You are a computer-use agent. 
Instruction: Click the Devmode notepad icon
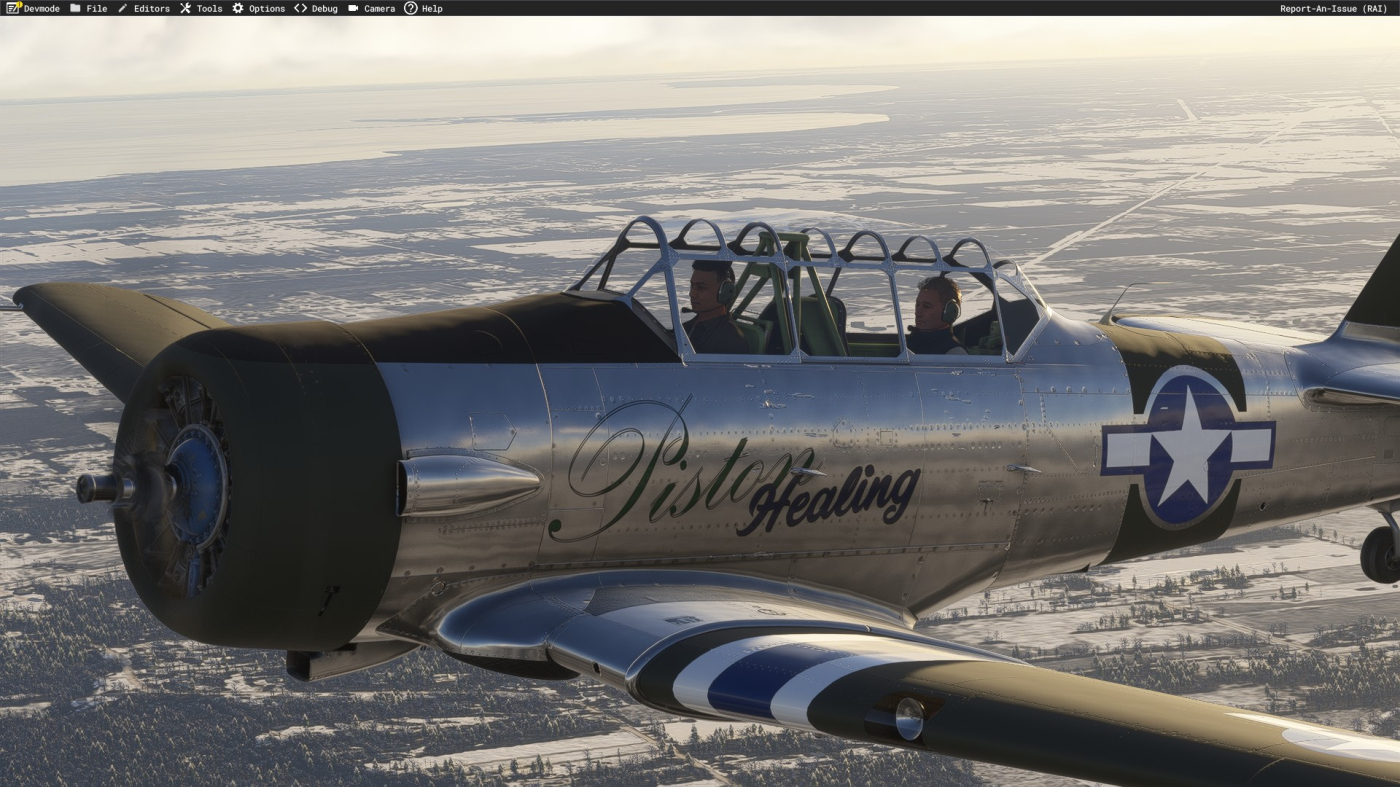pos(13,8)
